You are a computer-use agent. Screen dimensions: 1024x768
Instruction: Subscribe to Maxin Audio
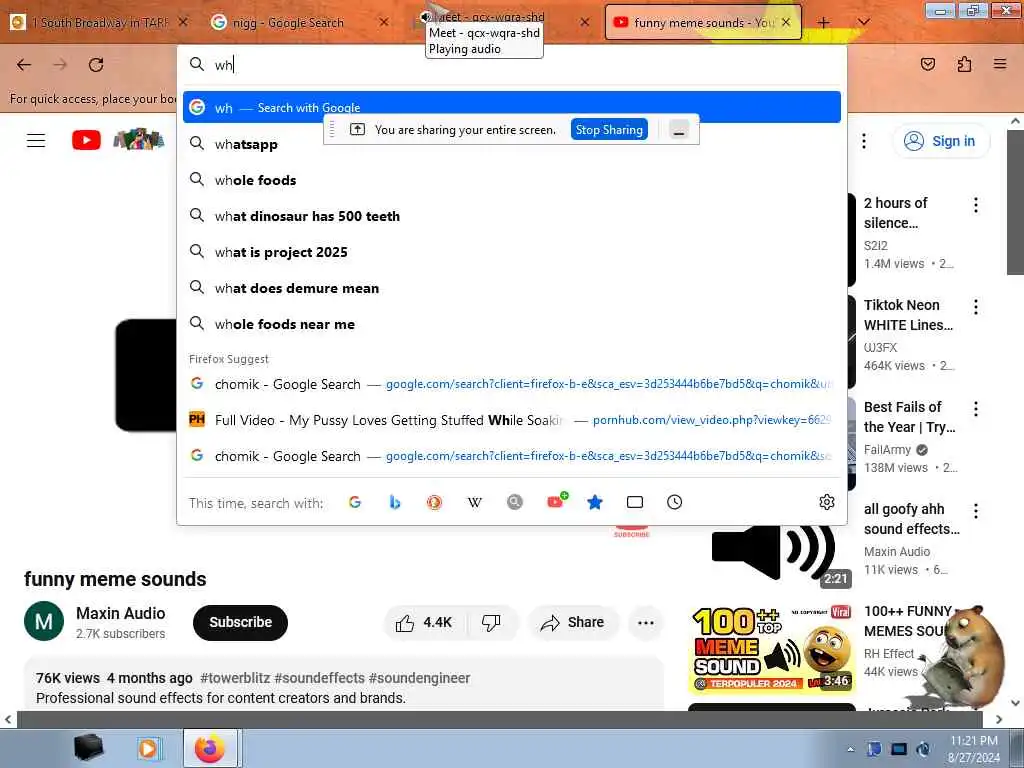[240, 622]
